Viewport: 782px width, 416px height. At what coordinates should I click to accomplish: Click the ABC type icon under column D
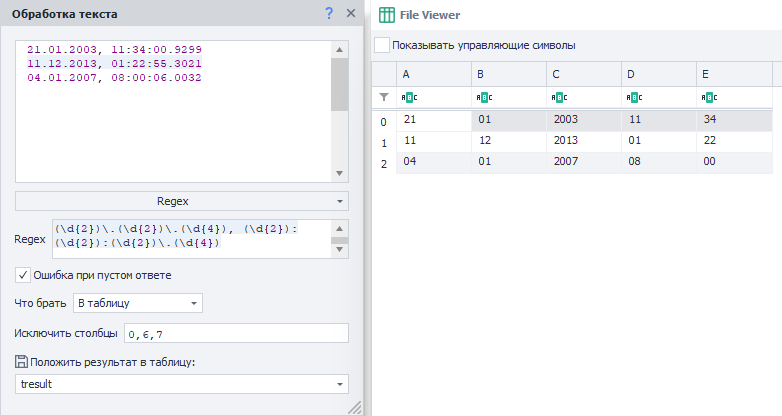pos(633,98)
